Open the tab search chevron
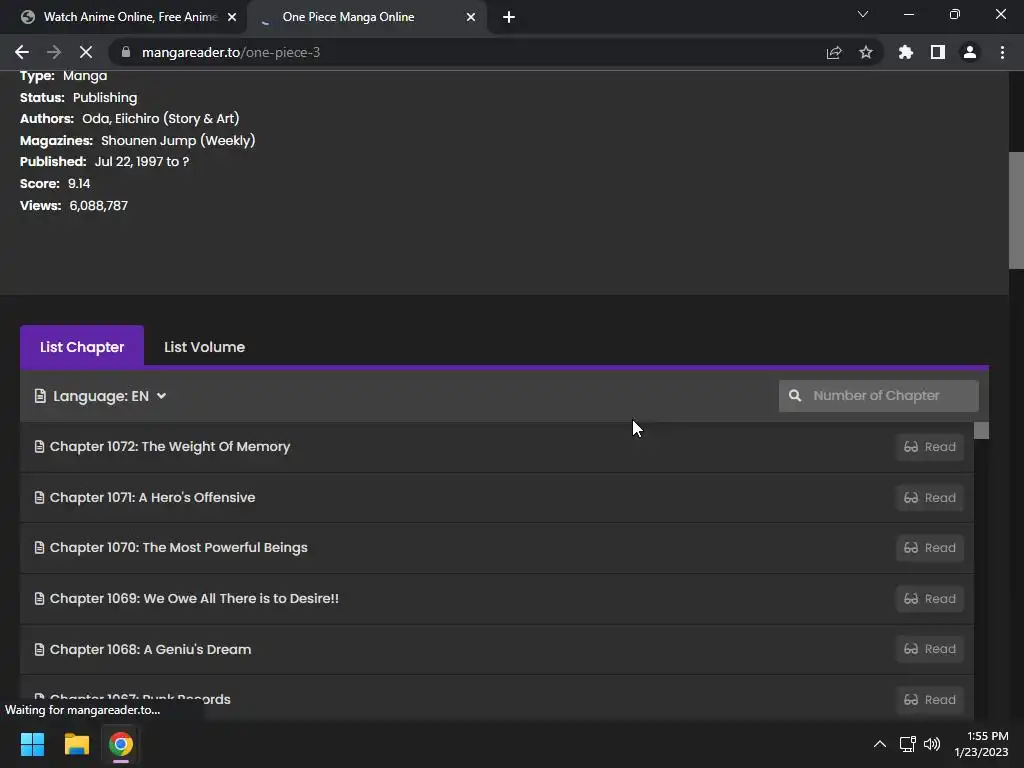Image resolution: width=1024 pixels, height=768 pixels. 863,14
